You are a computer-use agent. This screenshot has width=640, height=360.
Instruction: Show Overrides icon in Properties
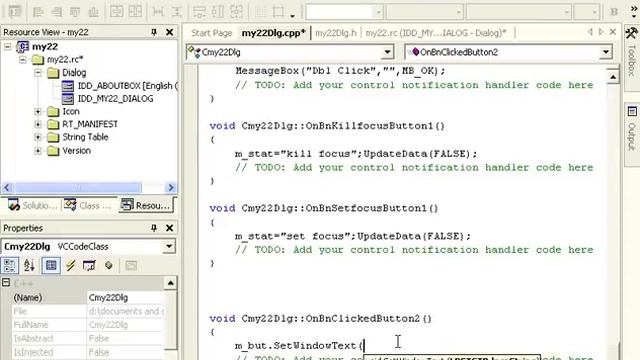pos(109,266)
